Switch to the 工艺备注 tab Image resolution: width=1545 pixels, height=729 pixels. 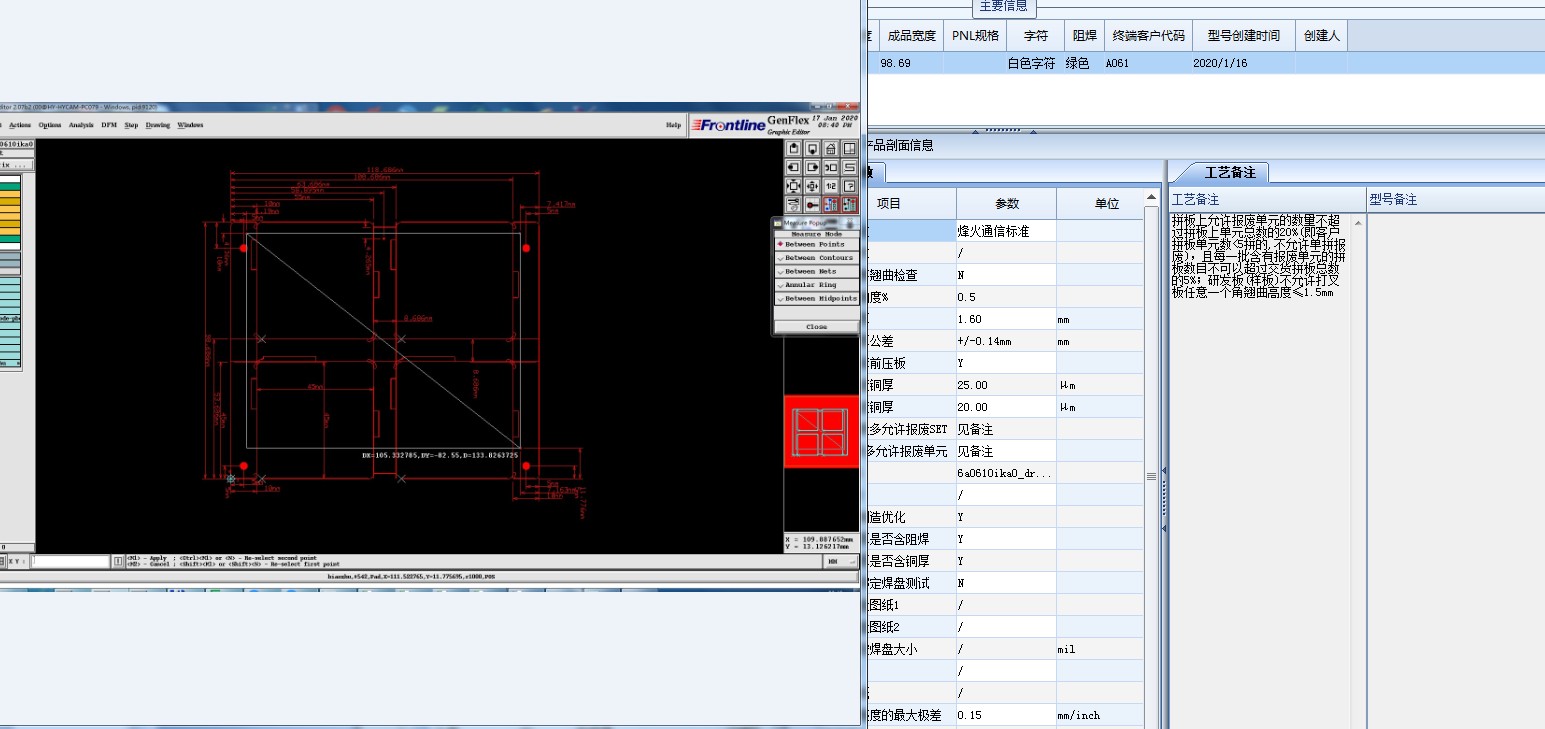pyautogui.click(x=1229, y=173)
